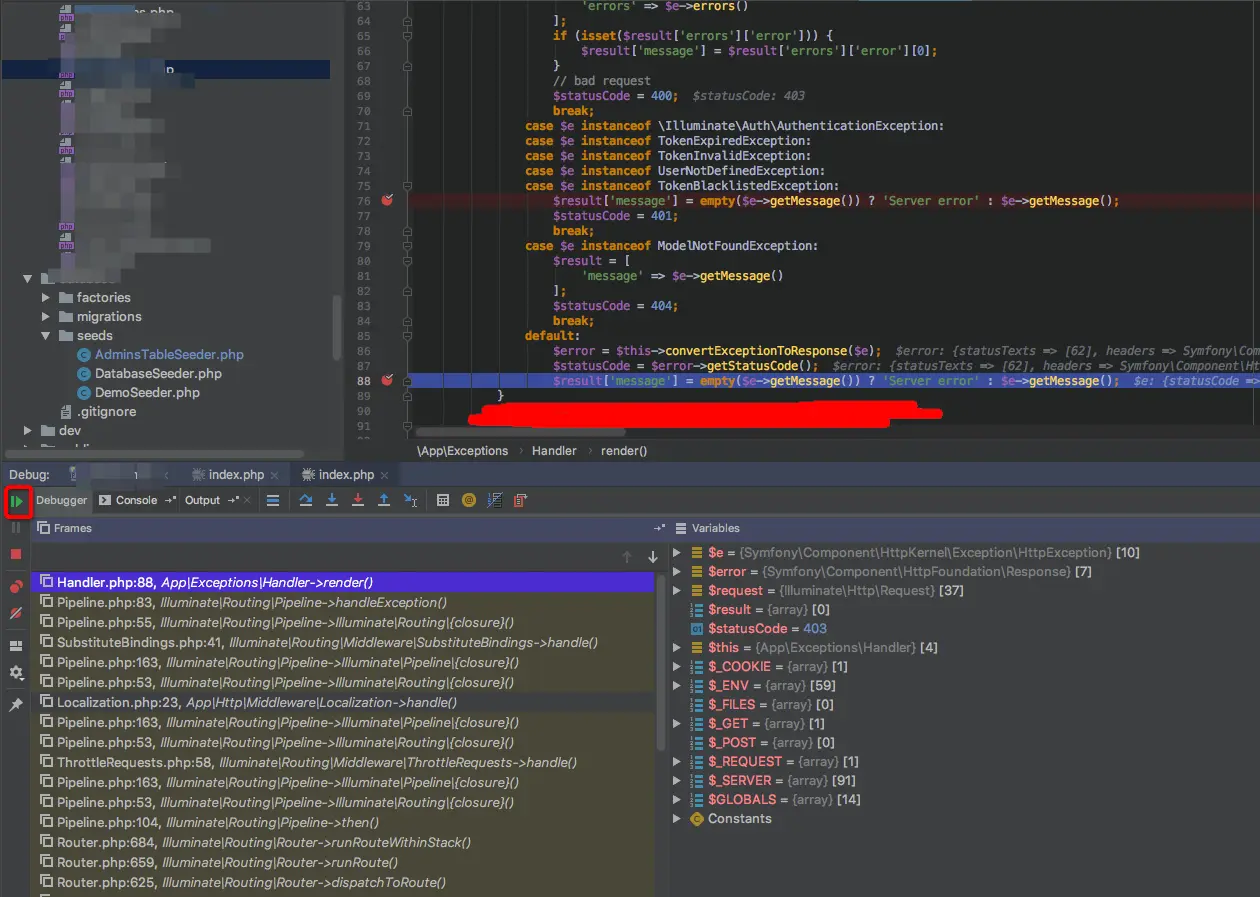Expand the $this variable node
The width and height of the screenshot is (1260, 897).
[677, 647]
